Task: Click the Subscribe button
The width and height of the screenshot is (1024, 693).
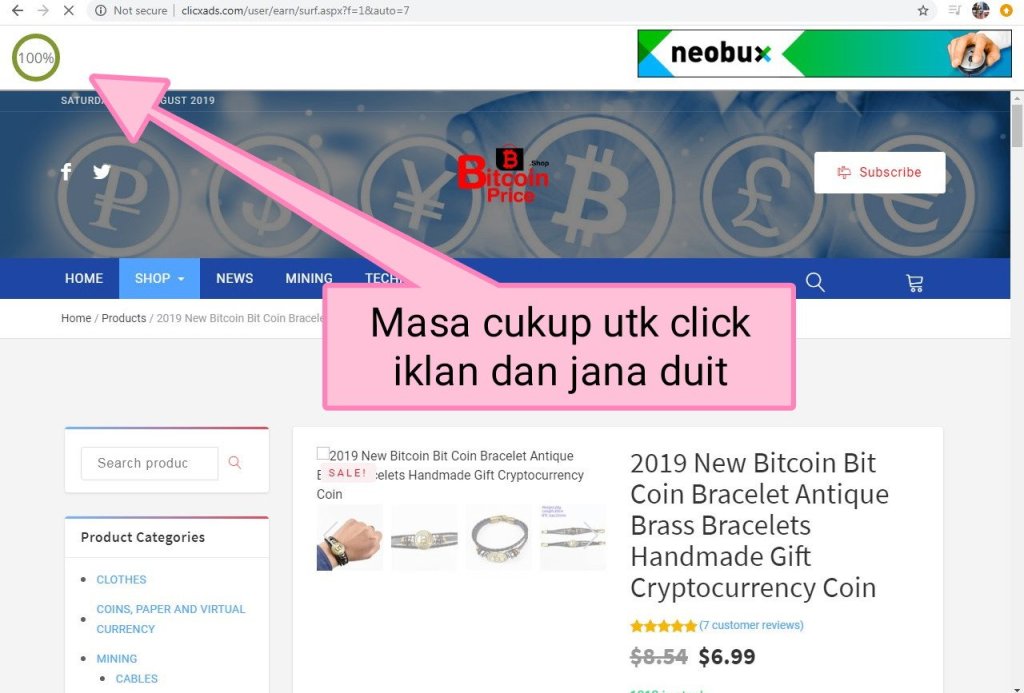Action: pyautogui.click(x=879, y=172)
